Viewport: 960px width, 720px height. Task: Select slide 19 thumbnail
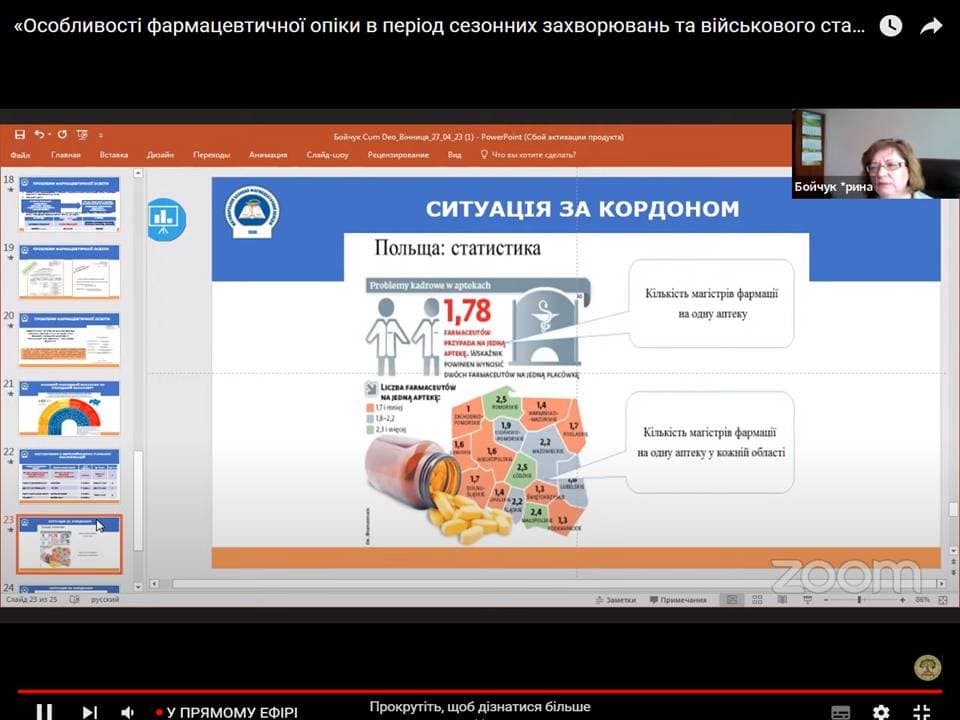69,272
